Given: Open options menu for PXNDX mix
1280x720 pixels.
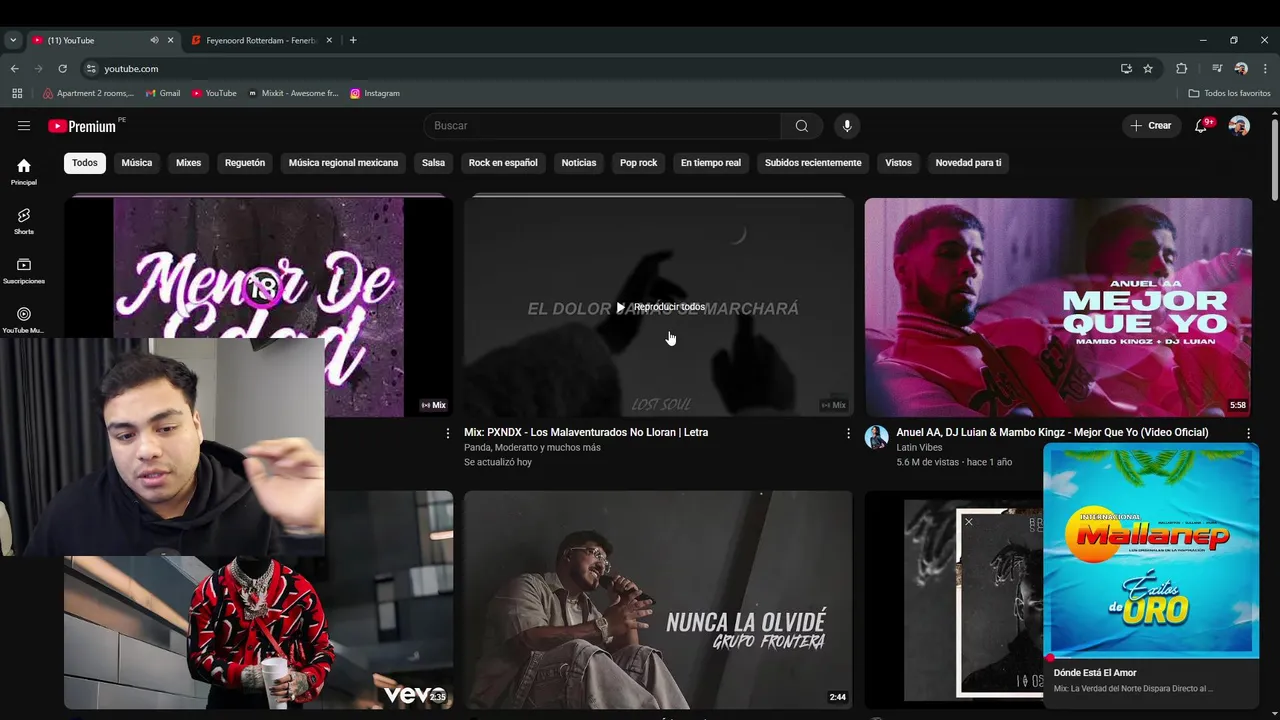Looking at the screenshot, I should (x=848, y=433).
